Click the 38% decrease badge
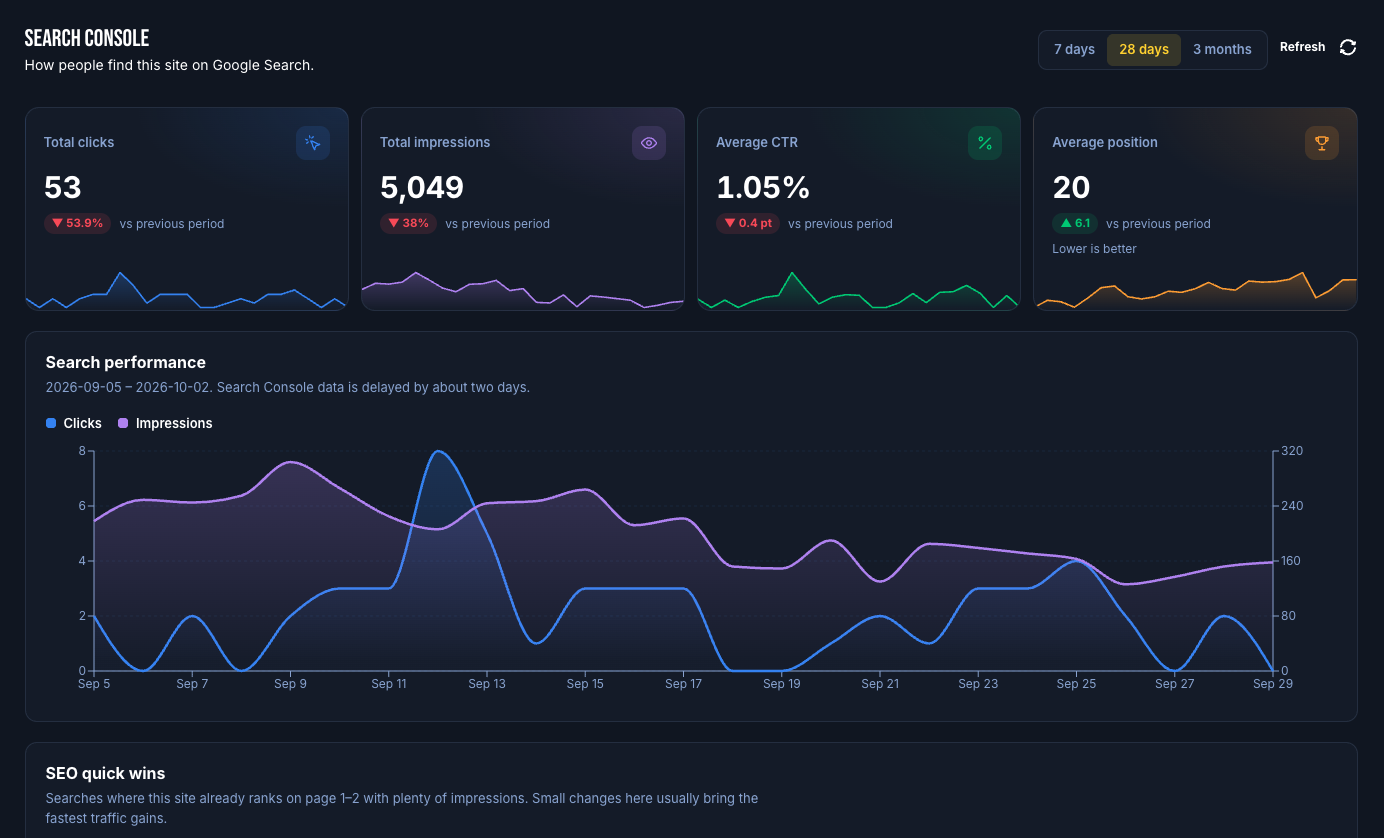Viewport: 1384px width, 838px height. click(x=408, y=224)
